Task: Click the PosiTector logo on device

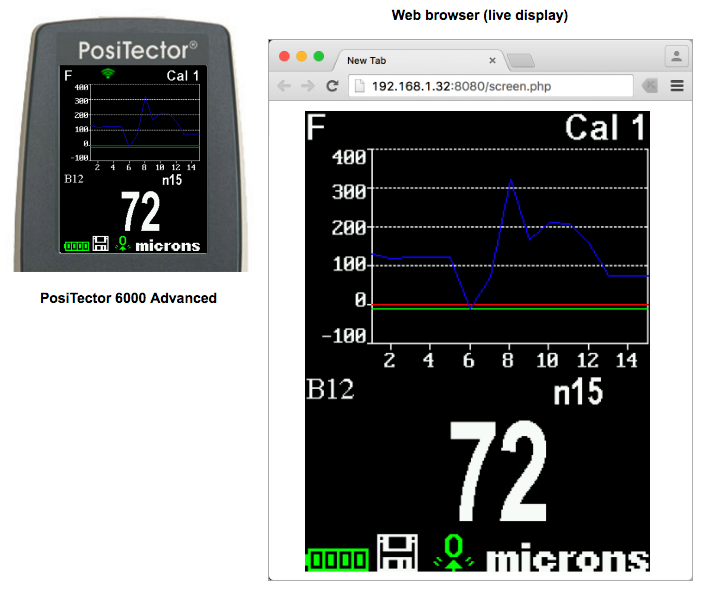Action: 138,50
